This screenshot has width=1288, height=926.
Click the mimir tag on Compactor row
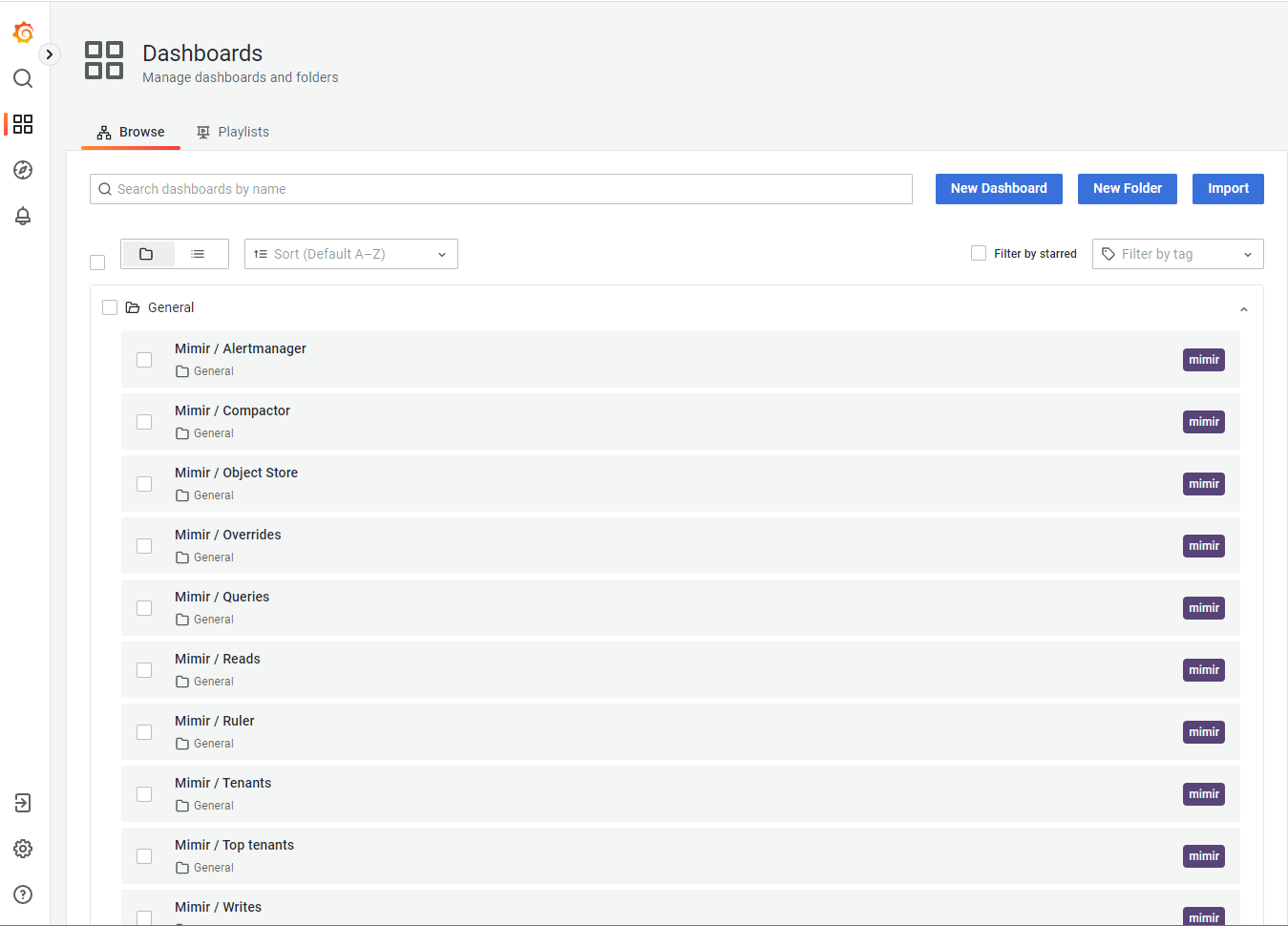coord(1203,422)
